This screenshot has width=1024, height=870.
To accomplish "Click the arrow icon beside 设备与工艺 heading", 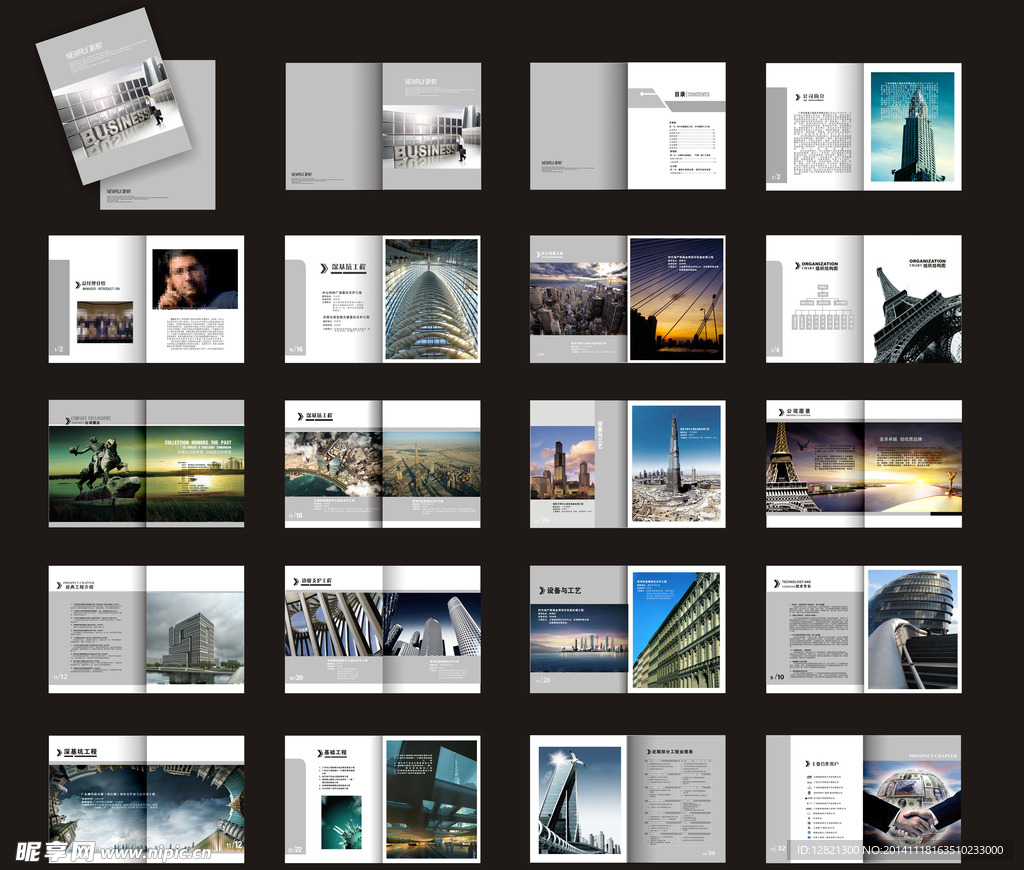I will (x=540, y=590).
